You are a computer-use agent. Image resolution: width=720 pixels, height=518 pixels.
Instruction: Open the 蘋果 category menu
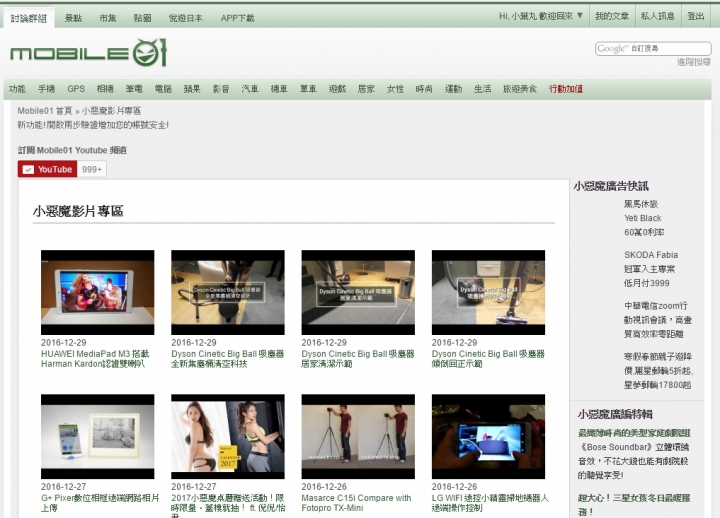192,89
